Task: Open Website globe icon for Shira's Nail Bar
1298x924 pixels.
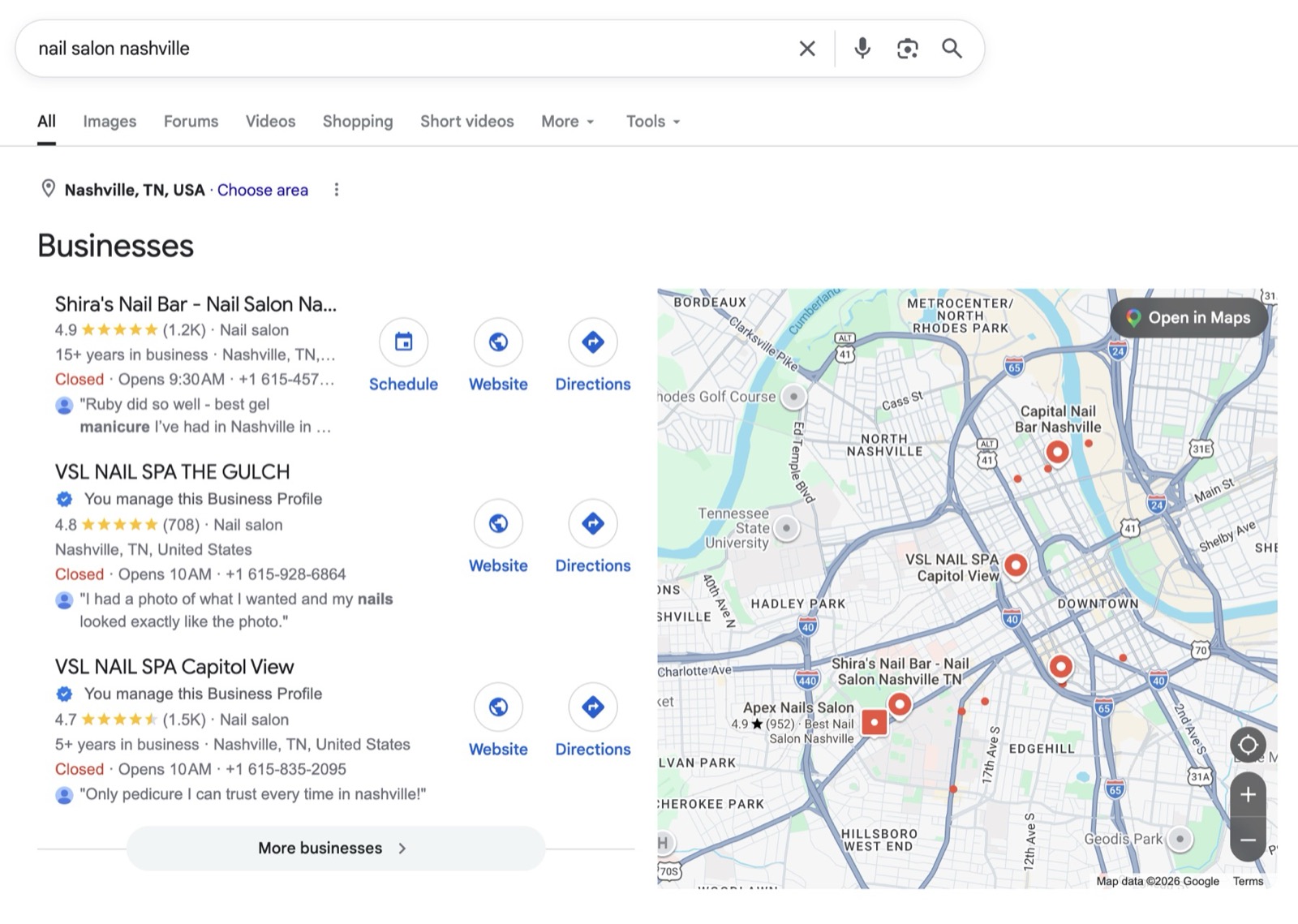Action: pos(498,342)
